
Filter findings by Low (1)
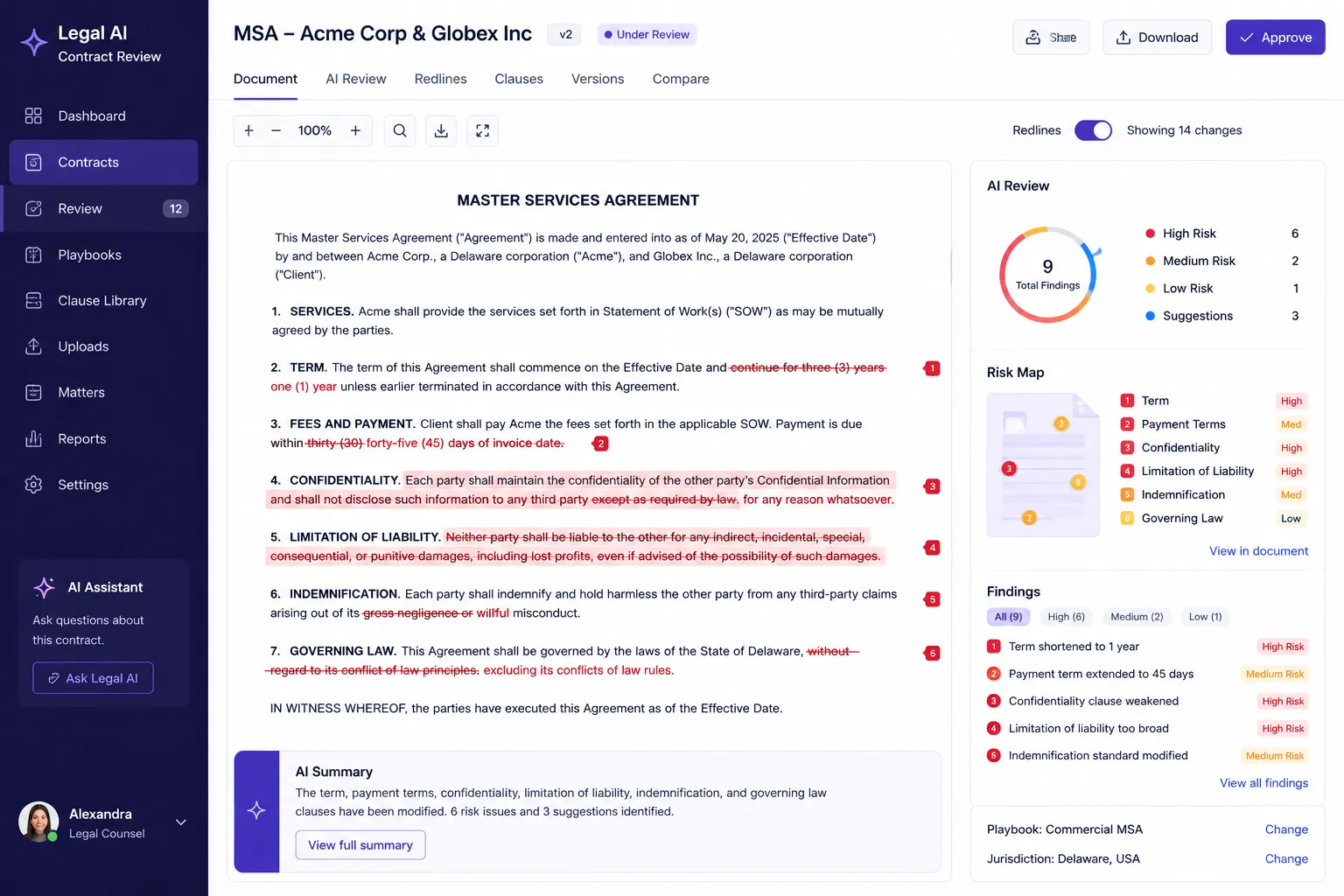[x=1205, y=617]
